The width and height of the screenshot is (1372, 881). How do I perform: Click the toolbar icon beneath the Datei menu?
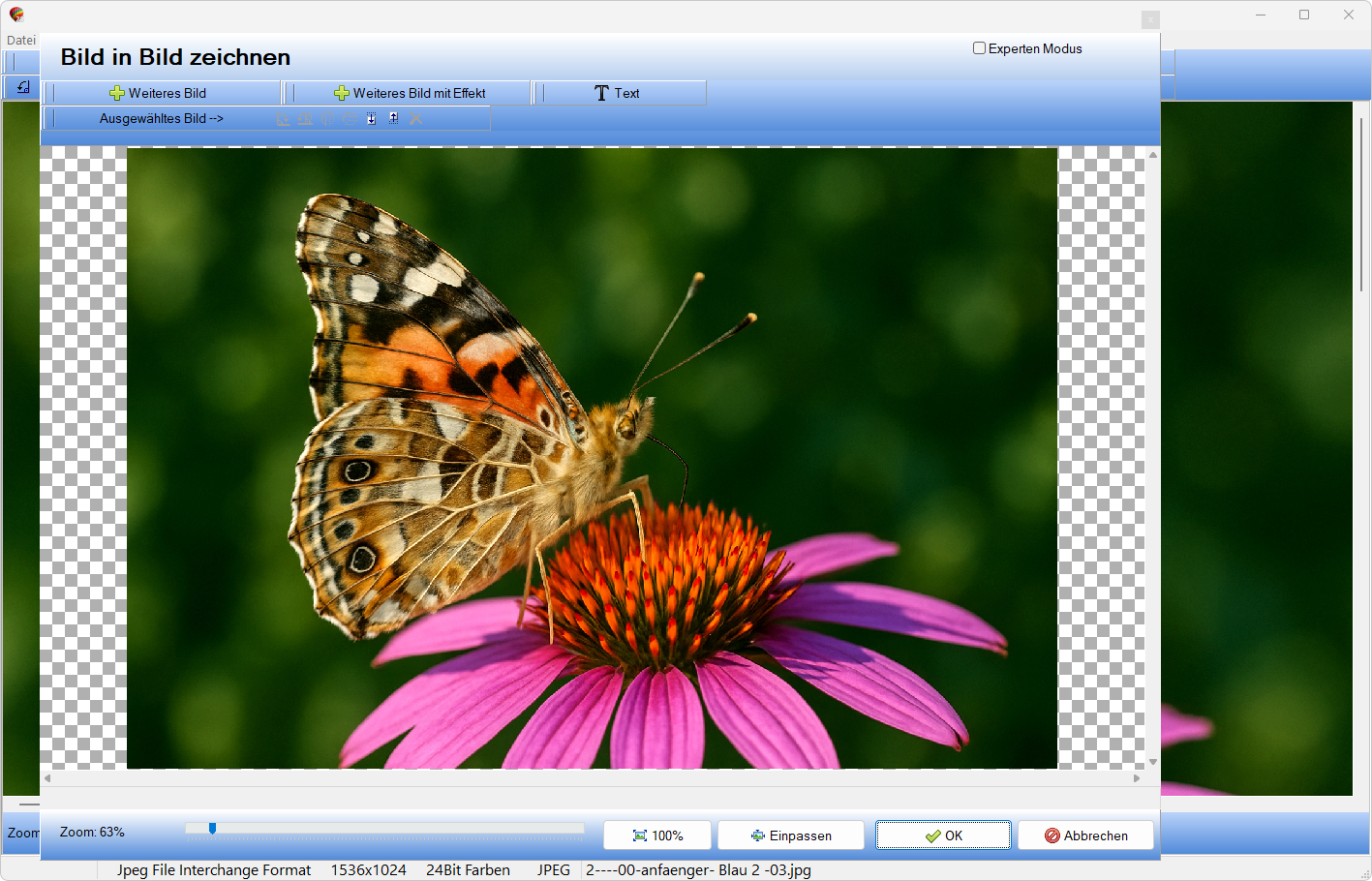tap(23, 87)
